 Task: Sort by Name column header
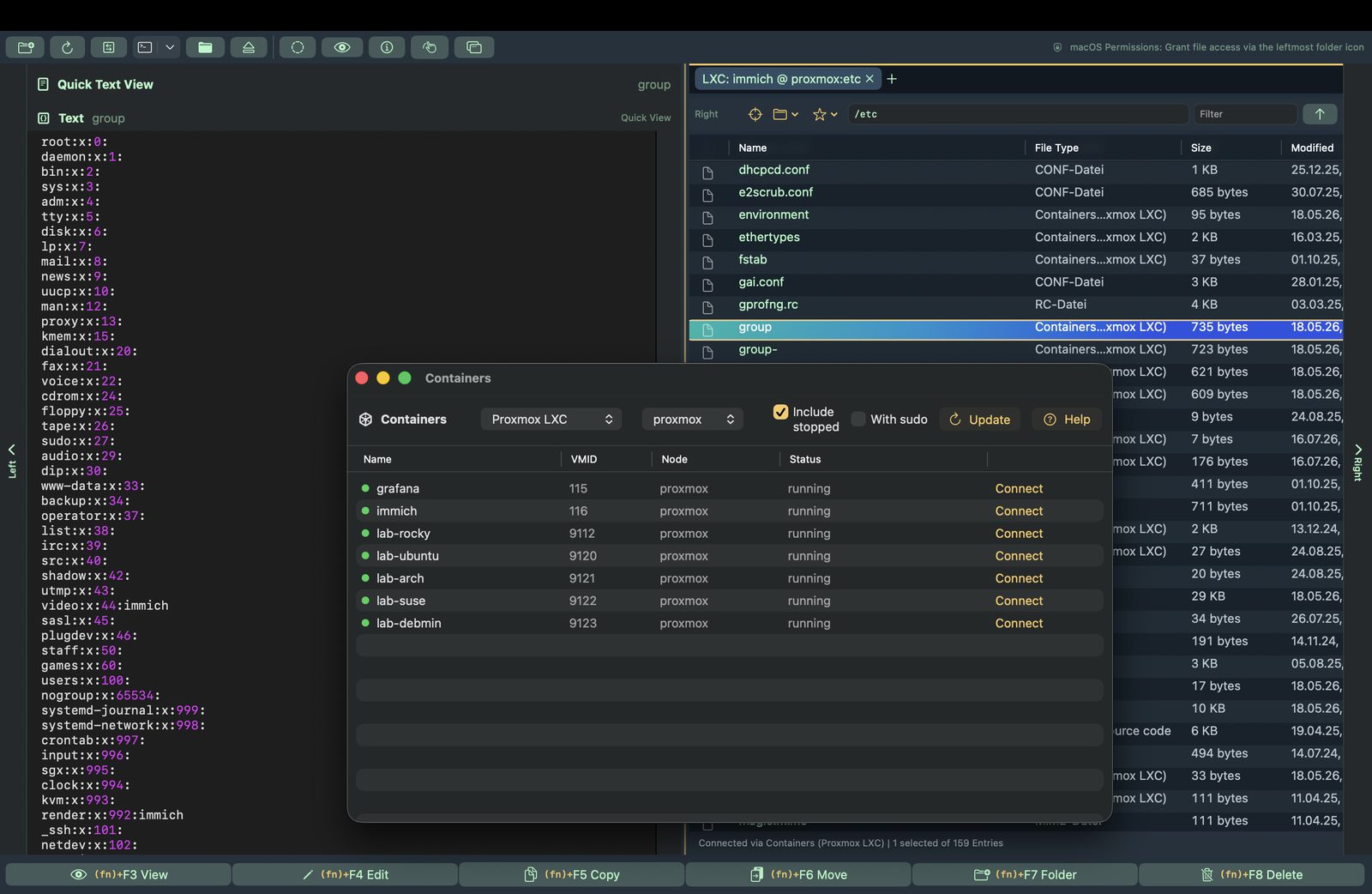click(752, 148)
